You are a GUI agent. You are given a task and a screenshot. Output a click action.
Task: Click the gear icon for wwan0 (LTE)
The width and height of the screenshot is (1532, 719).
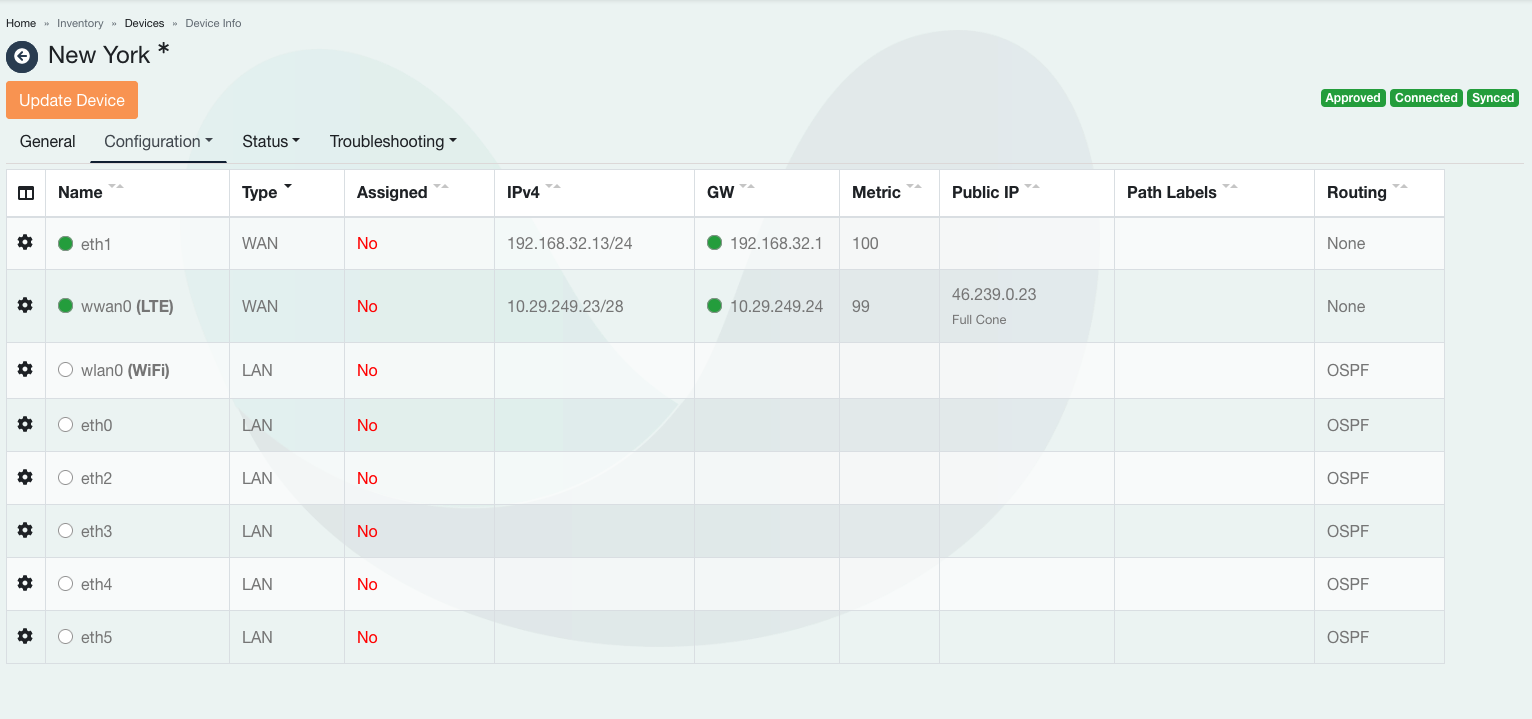tap(26, 306)
